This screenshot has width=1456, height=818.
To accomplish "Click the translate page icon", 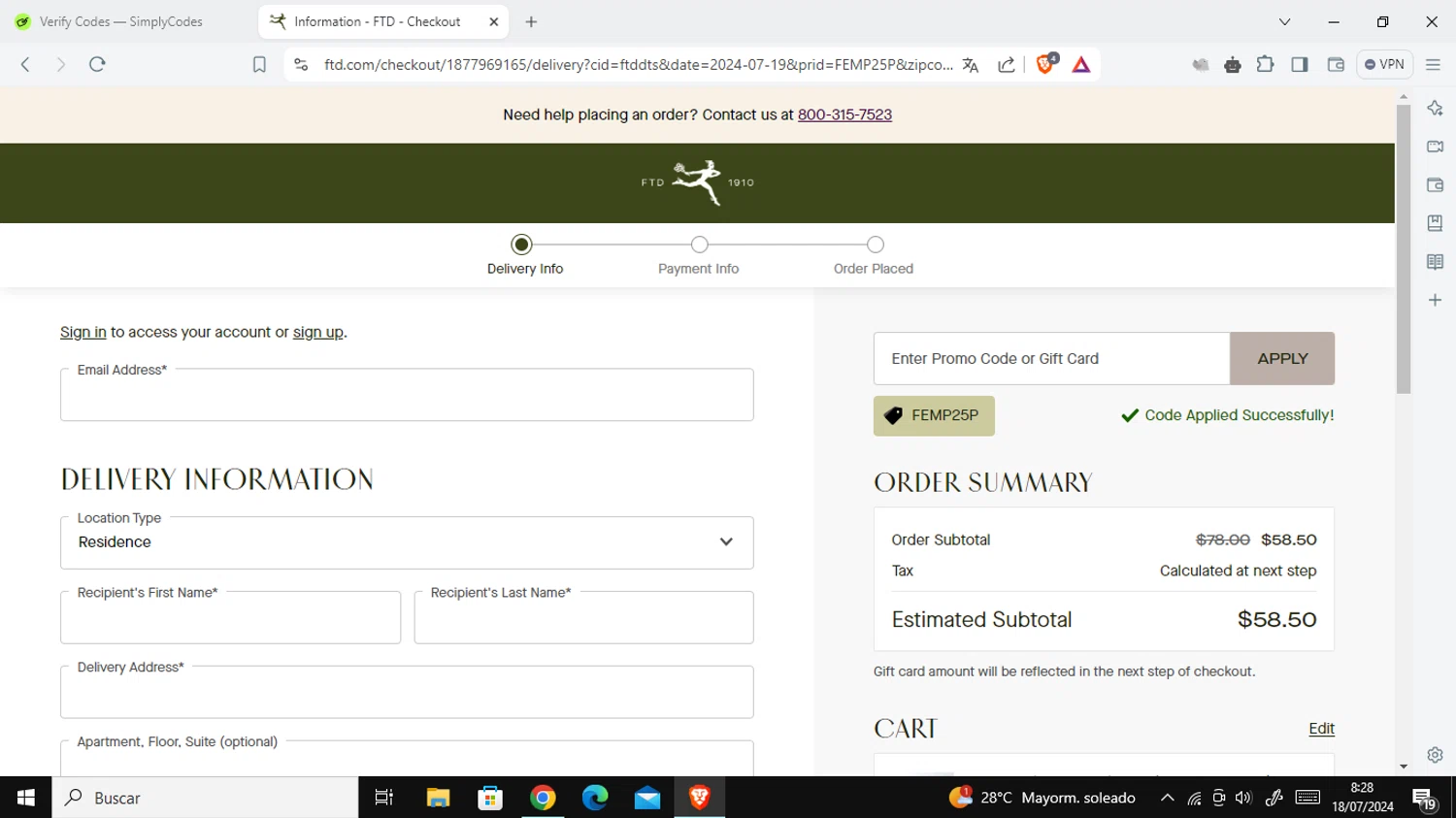I will point(971,65).
